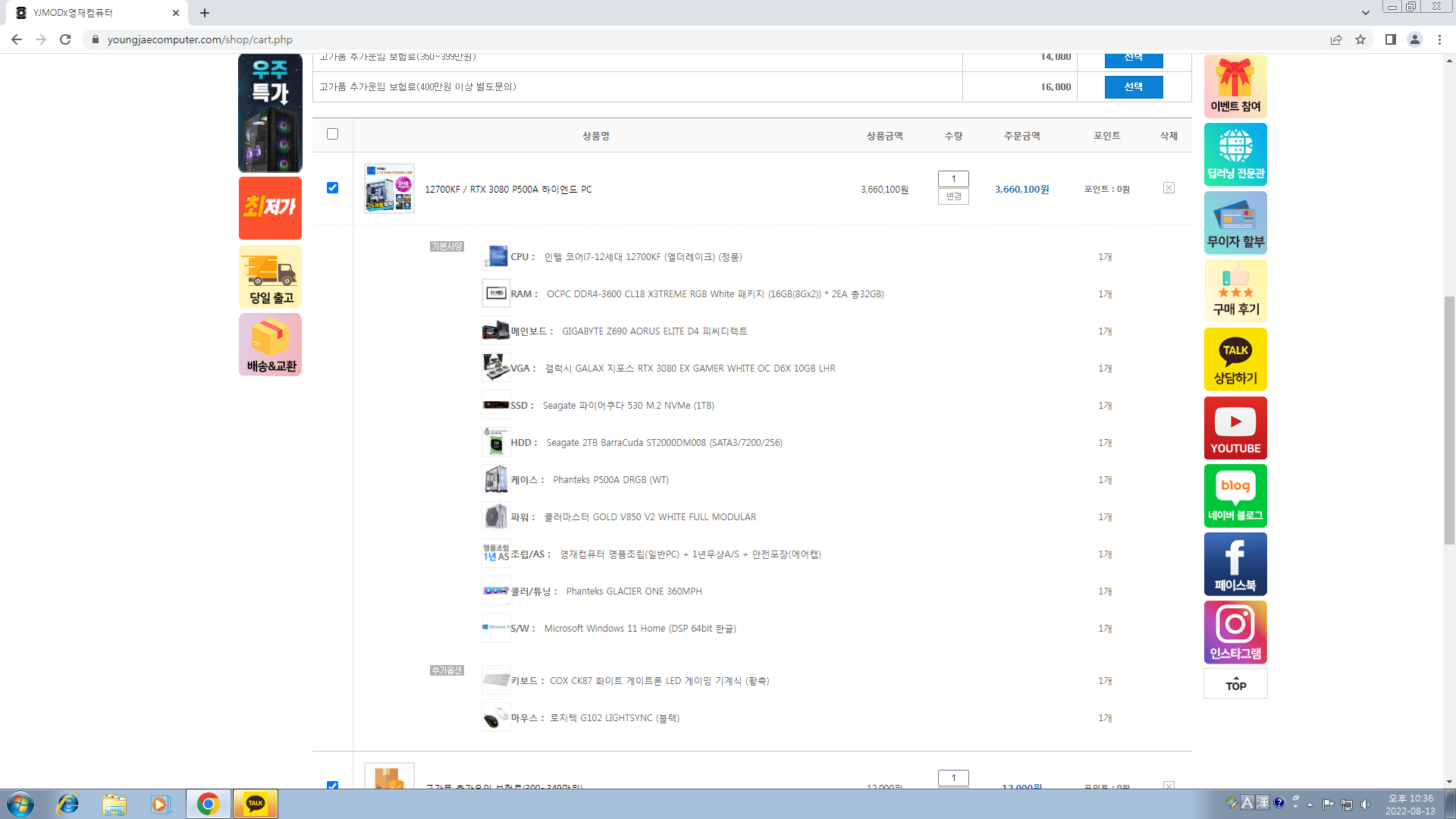Open the 이벤트 참여 gift banner

[1235, 86]
